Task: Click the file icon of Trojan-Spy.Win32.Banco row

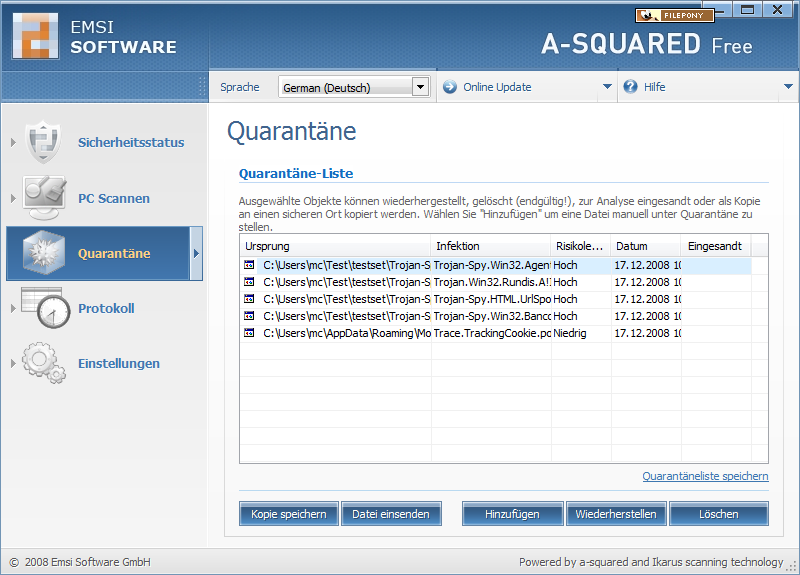Action: [249, 316]
